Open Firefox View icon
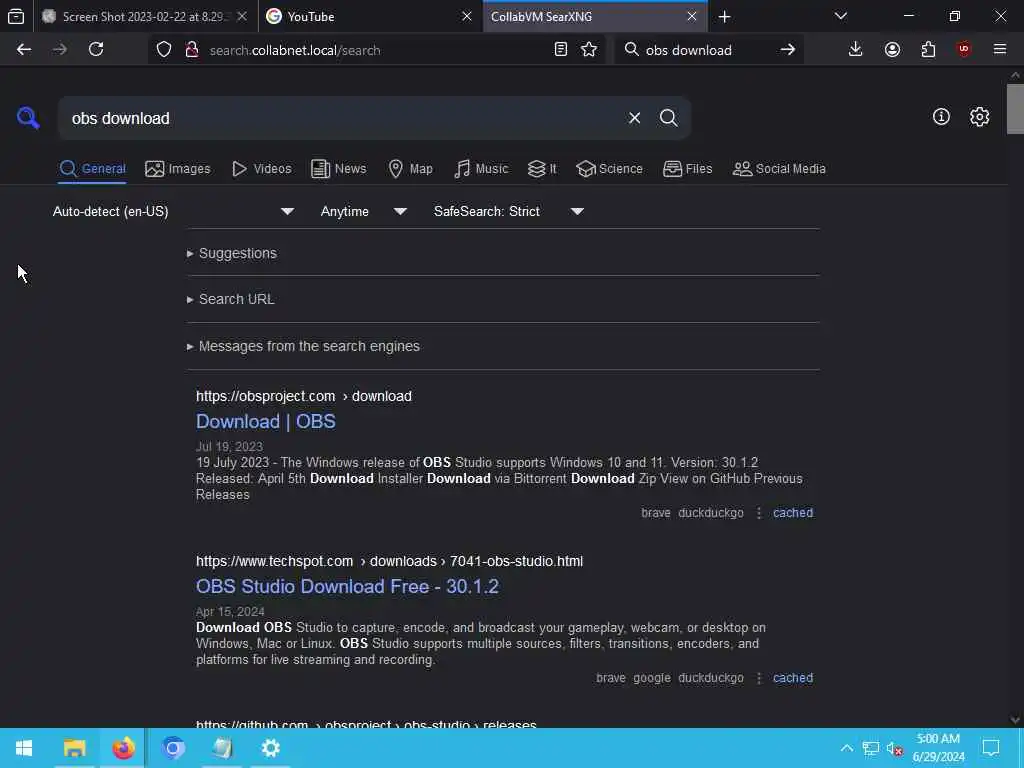The image size is (1024, 768). click(16, 16)
